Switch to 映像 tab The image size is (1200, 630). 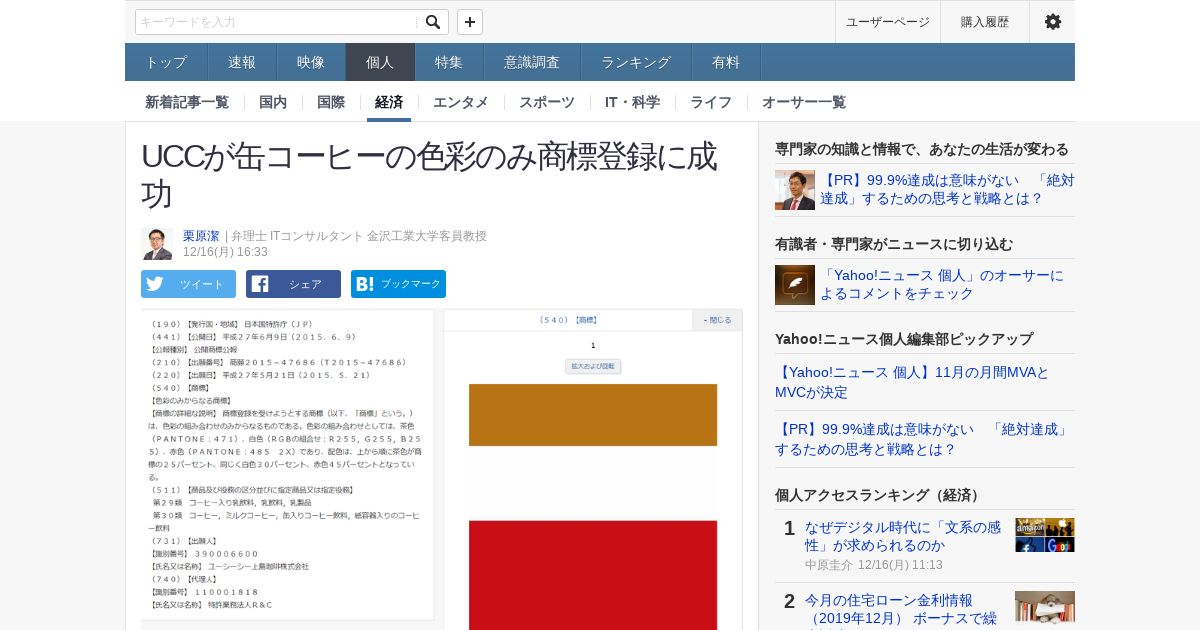311,62
